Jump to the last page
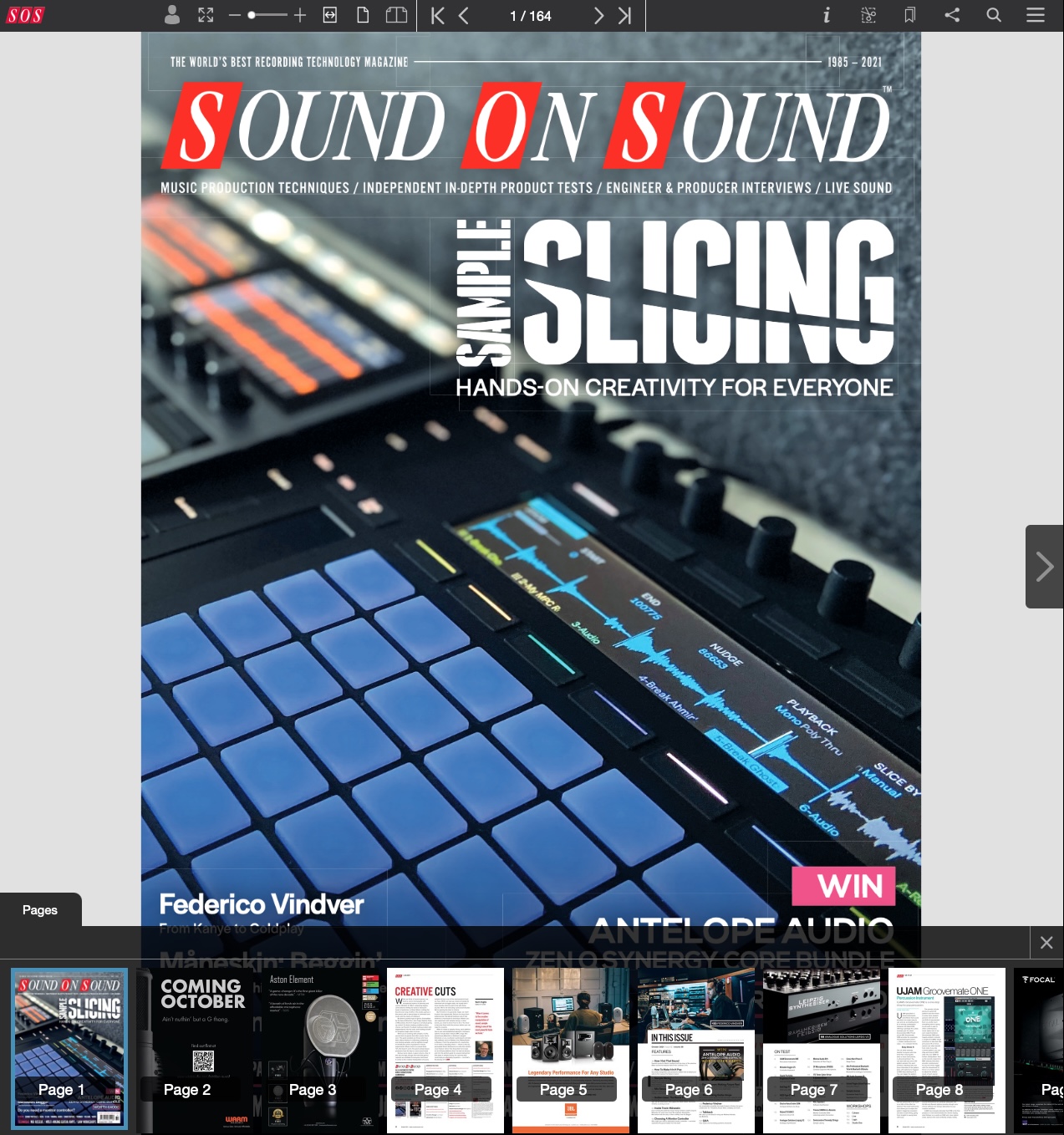This screenshot has width=1064, height=1135. tap(624, 16)
